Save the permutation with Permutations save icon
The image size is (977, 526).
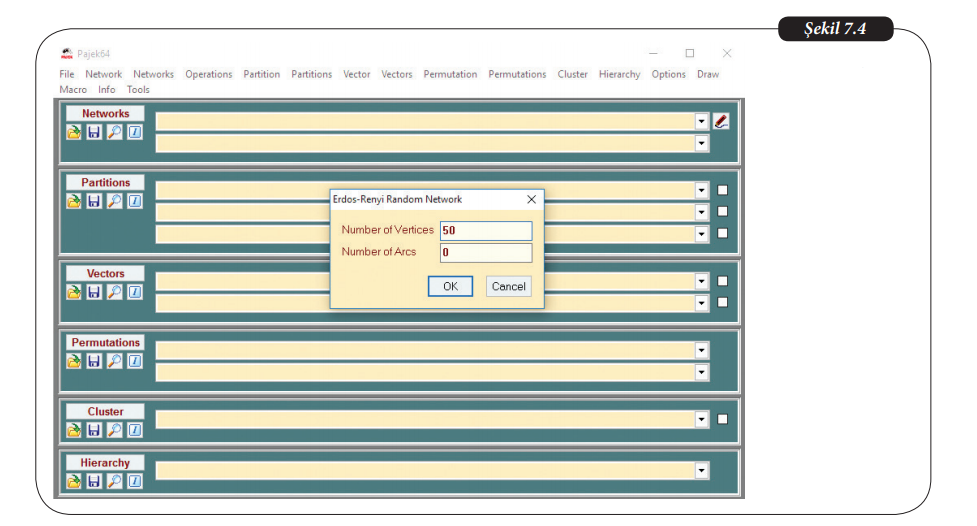point(94,361)
